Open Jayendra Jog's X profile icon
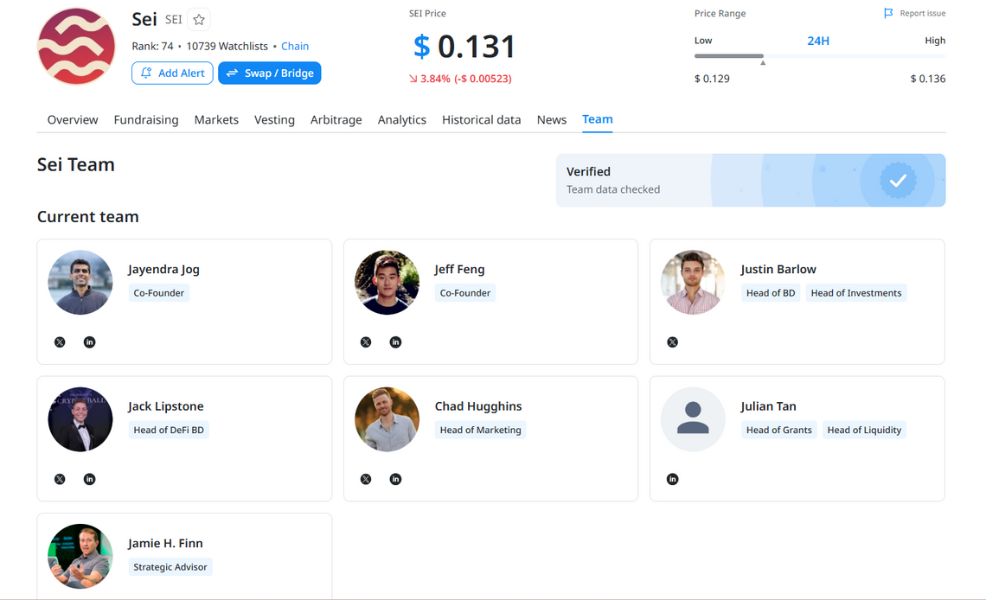 [60, 342]
